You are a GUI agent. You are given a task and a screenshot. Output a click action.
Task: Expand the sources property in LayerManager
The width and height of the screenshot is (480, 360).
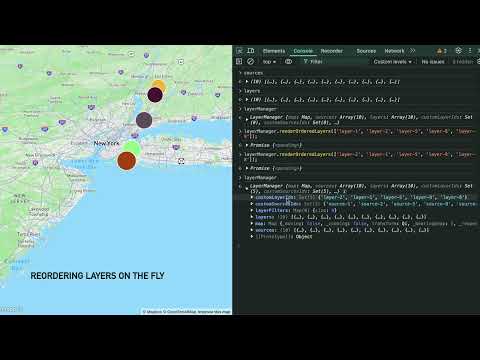[x=252, y=230]
